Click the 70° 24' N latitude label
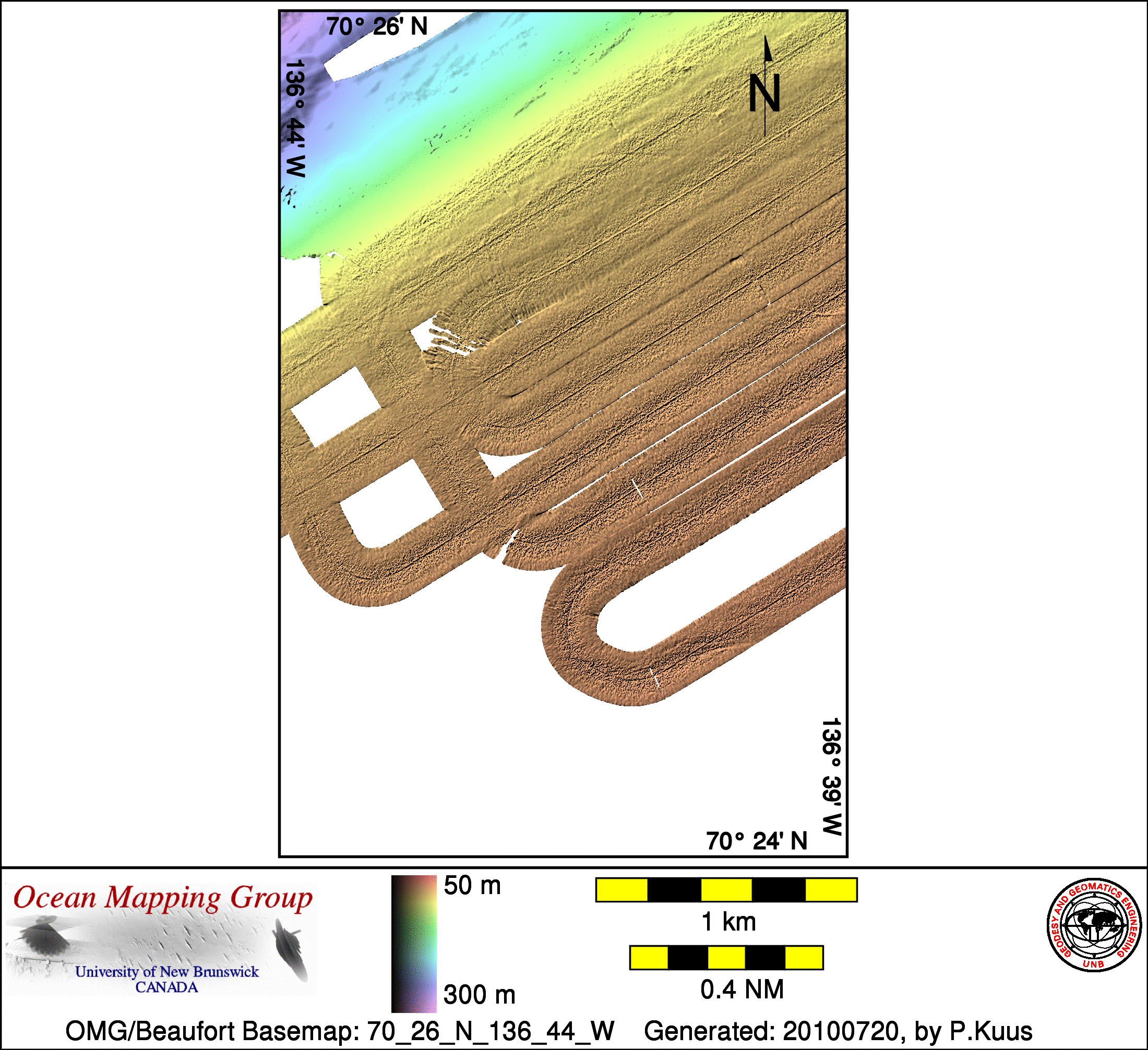The height and width of the screenshot is (1050, 1148). click(756, 841)
